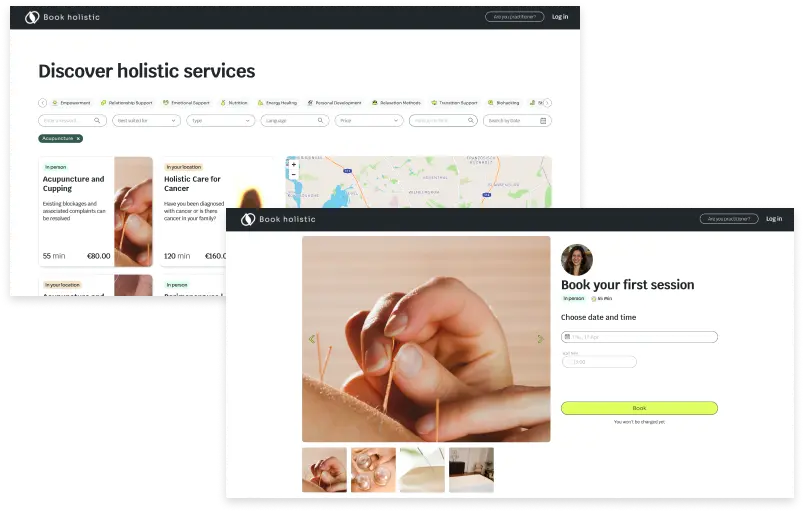Click Log in link in booking window
Image resolution: width=804 pixels, height=512 pixels.
click(774, 219)
